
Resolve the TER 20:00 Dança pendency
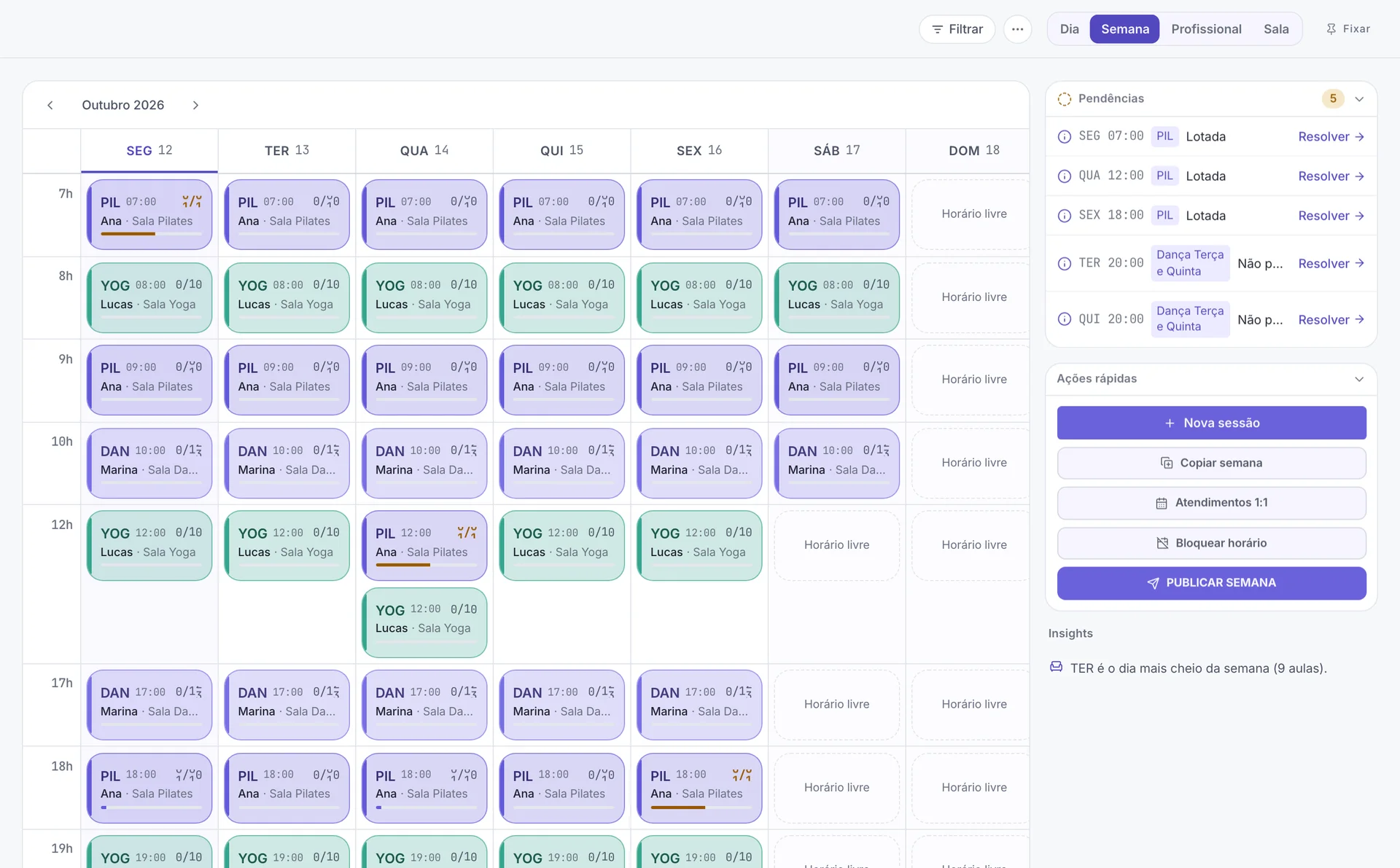tap(1331, 263)
